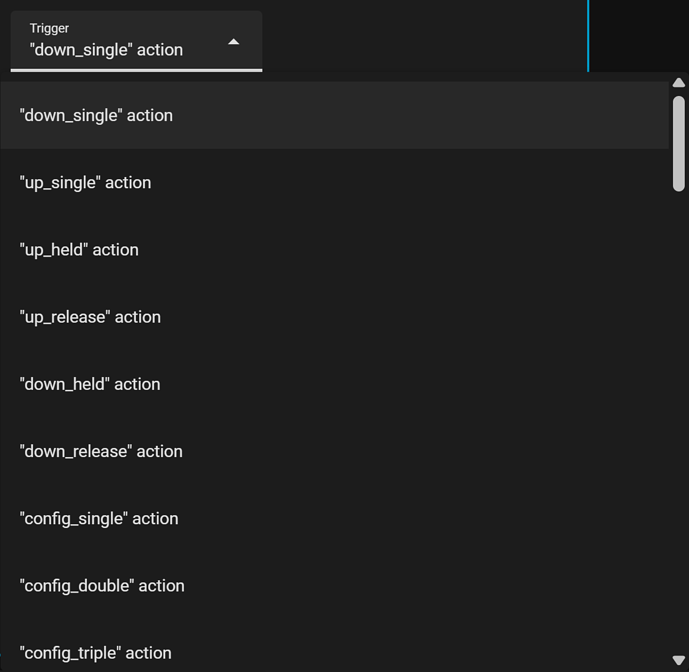Collapse the Trigger dropdown using its arrow
This screenshot has width=689, height=672.
233,42
